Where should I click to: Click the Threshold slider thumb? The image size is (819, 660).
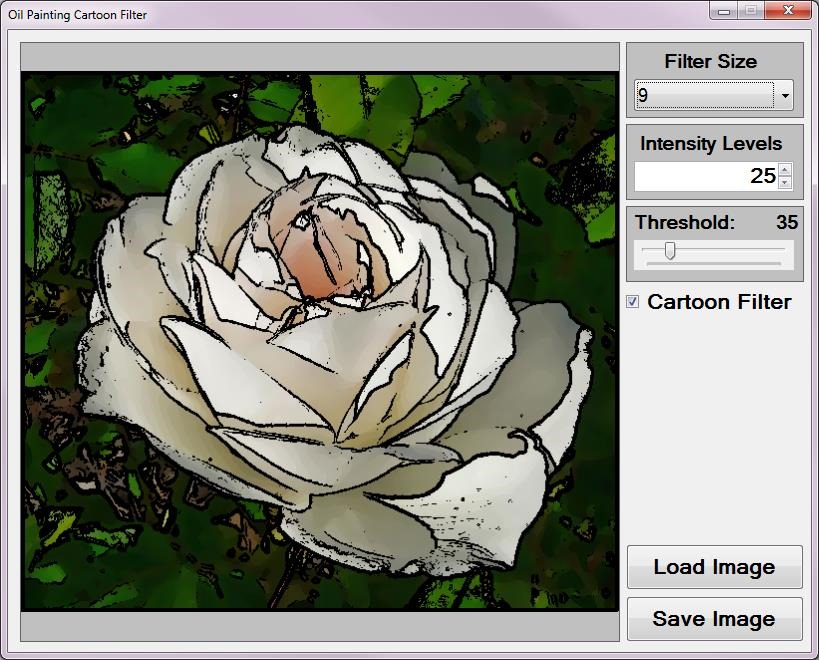pos(670,251)
